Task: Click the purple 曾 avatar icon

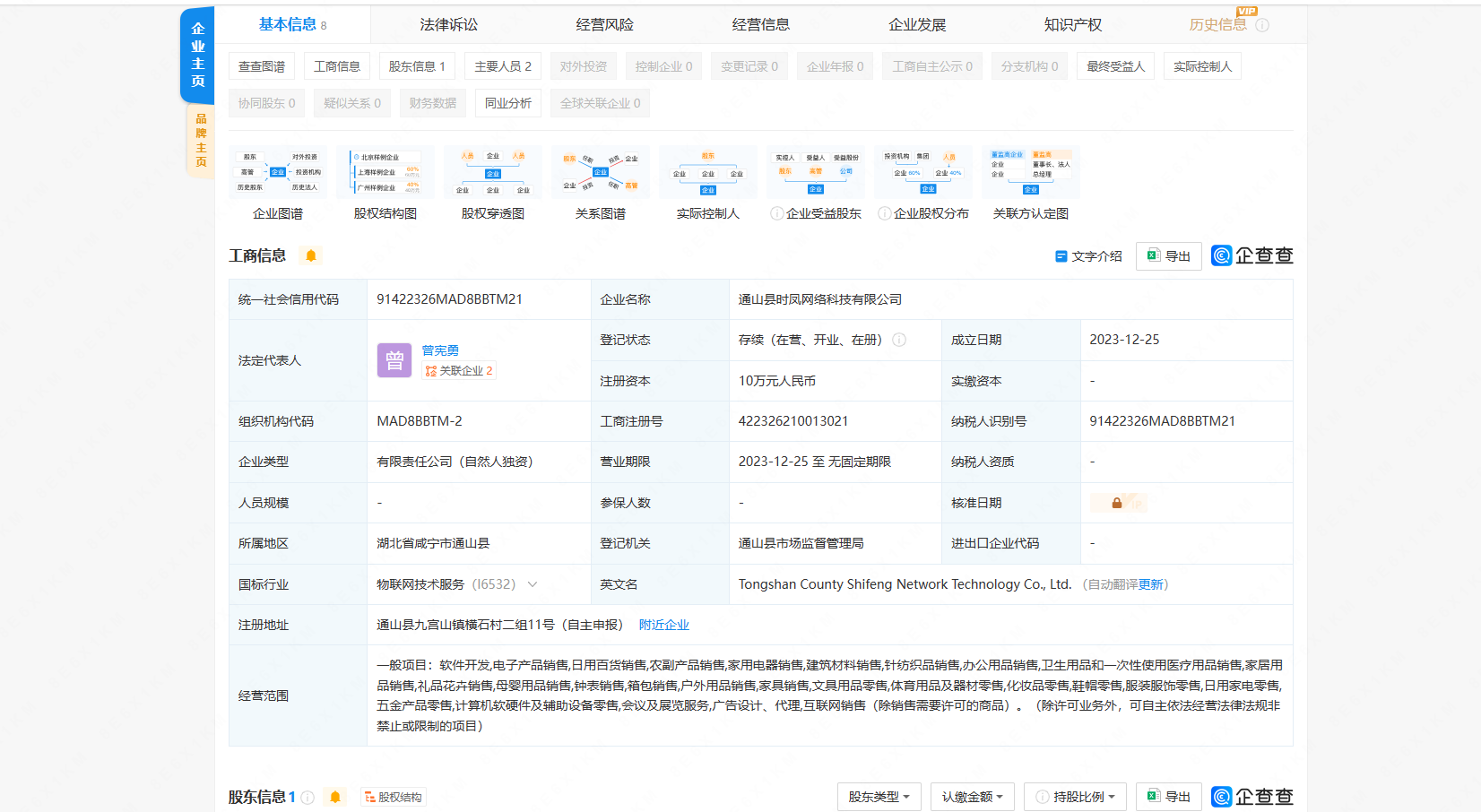Action: click(394, 360)
